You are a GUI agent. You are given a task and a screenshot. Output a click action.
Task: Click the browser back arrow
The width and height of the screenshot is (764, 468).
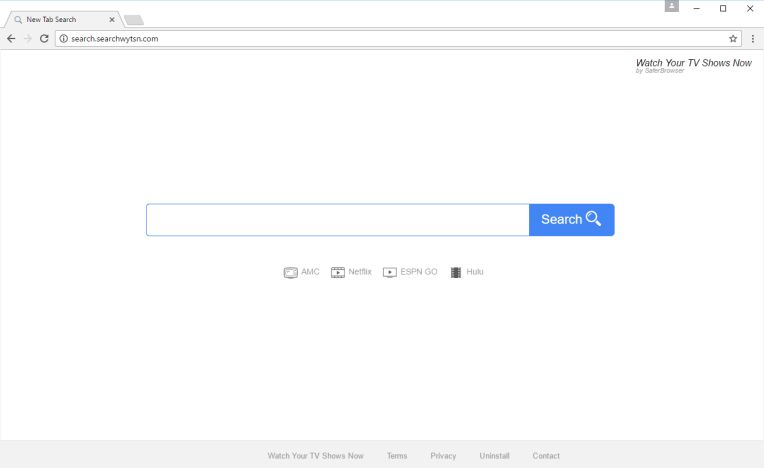[x=11, y=38]
